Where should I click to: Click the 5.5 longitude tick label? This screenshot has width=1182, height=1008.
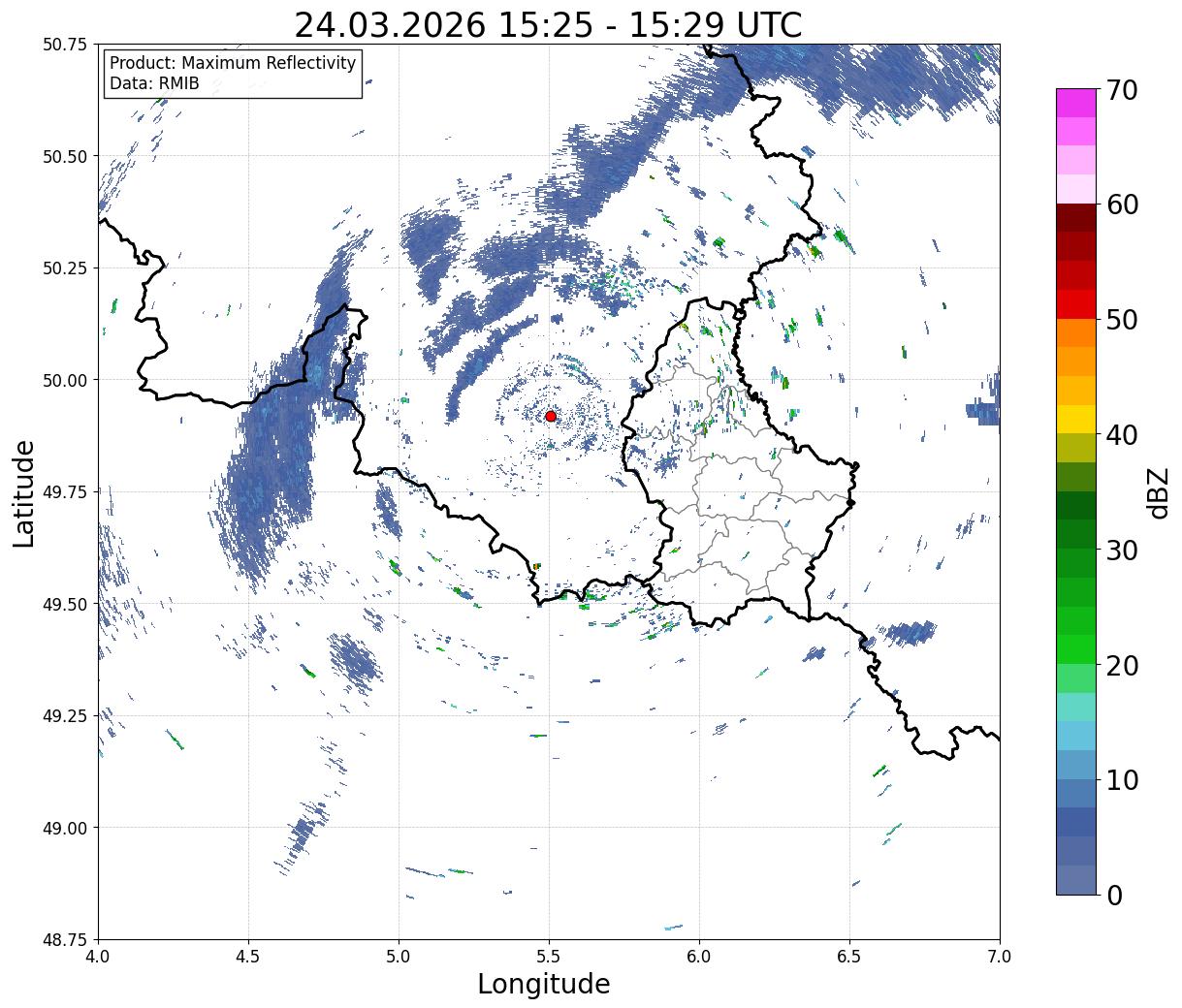coord(549,957)
